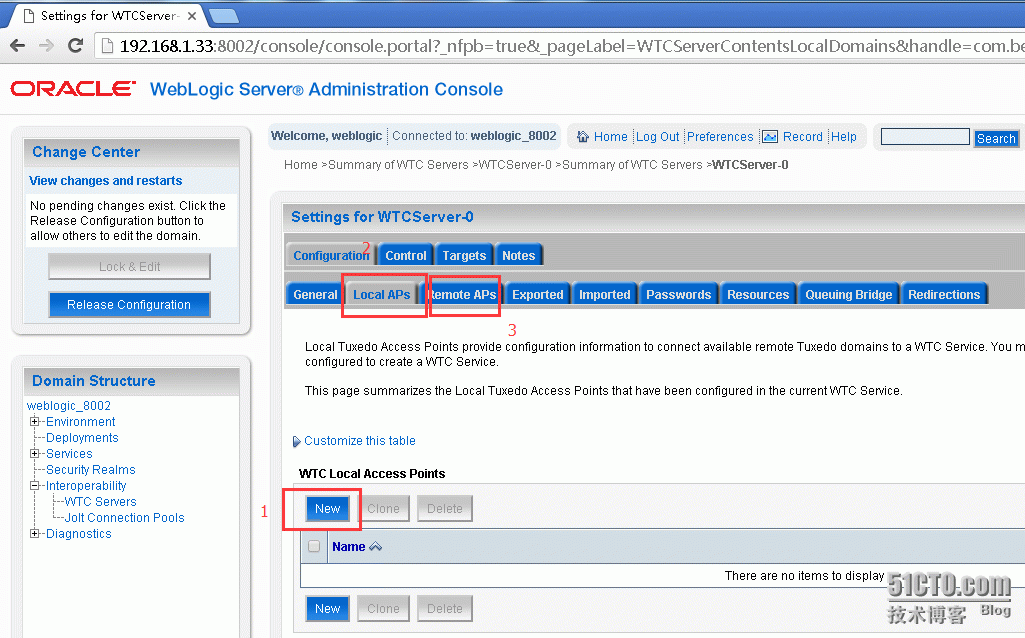Open the Resources sub-tab
Viewport: 1025px width, 638px height.
758,295
